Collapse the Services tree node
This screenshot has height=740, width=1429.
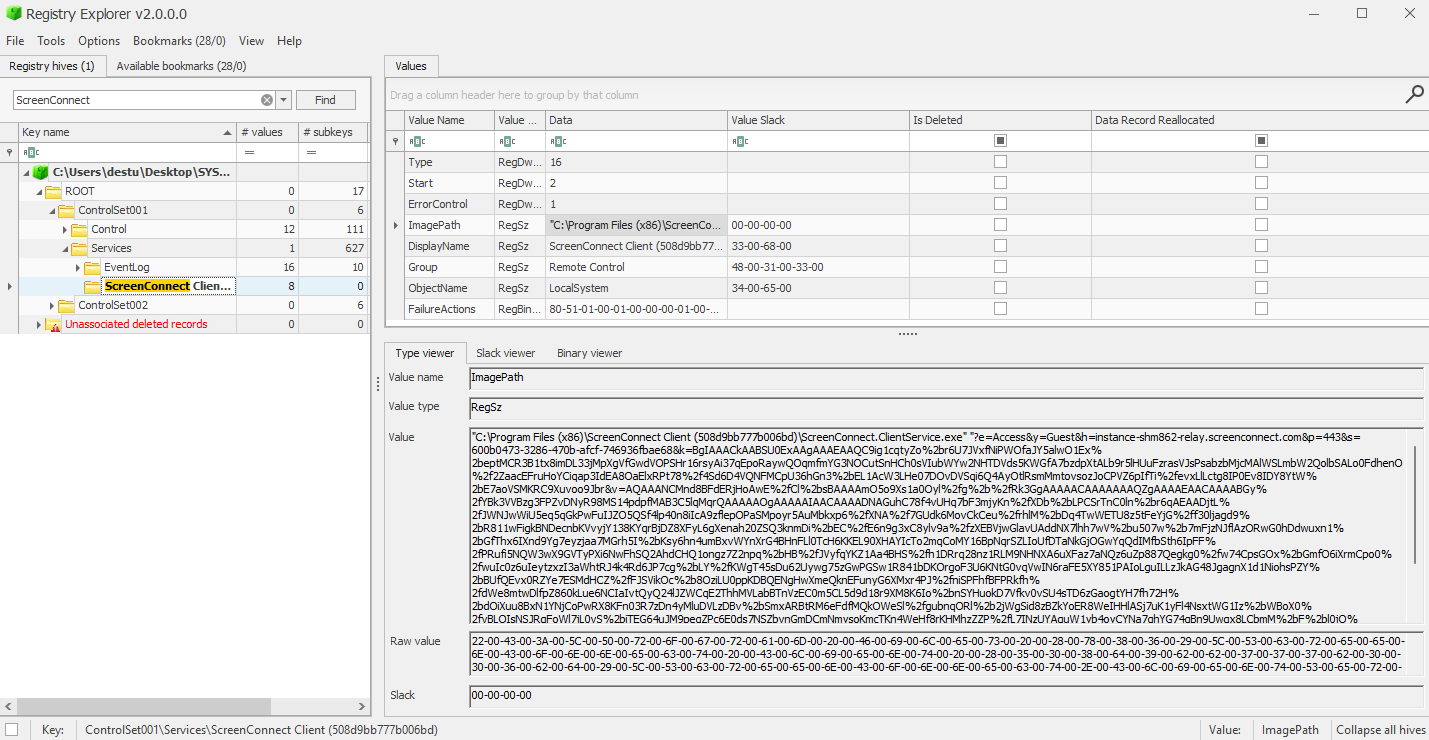(x=67, y=248)
